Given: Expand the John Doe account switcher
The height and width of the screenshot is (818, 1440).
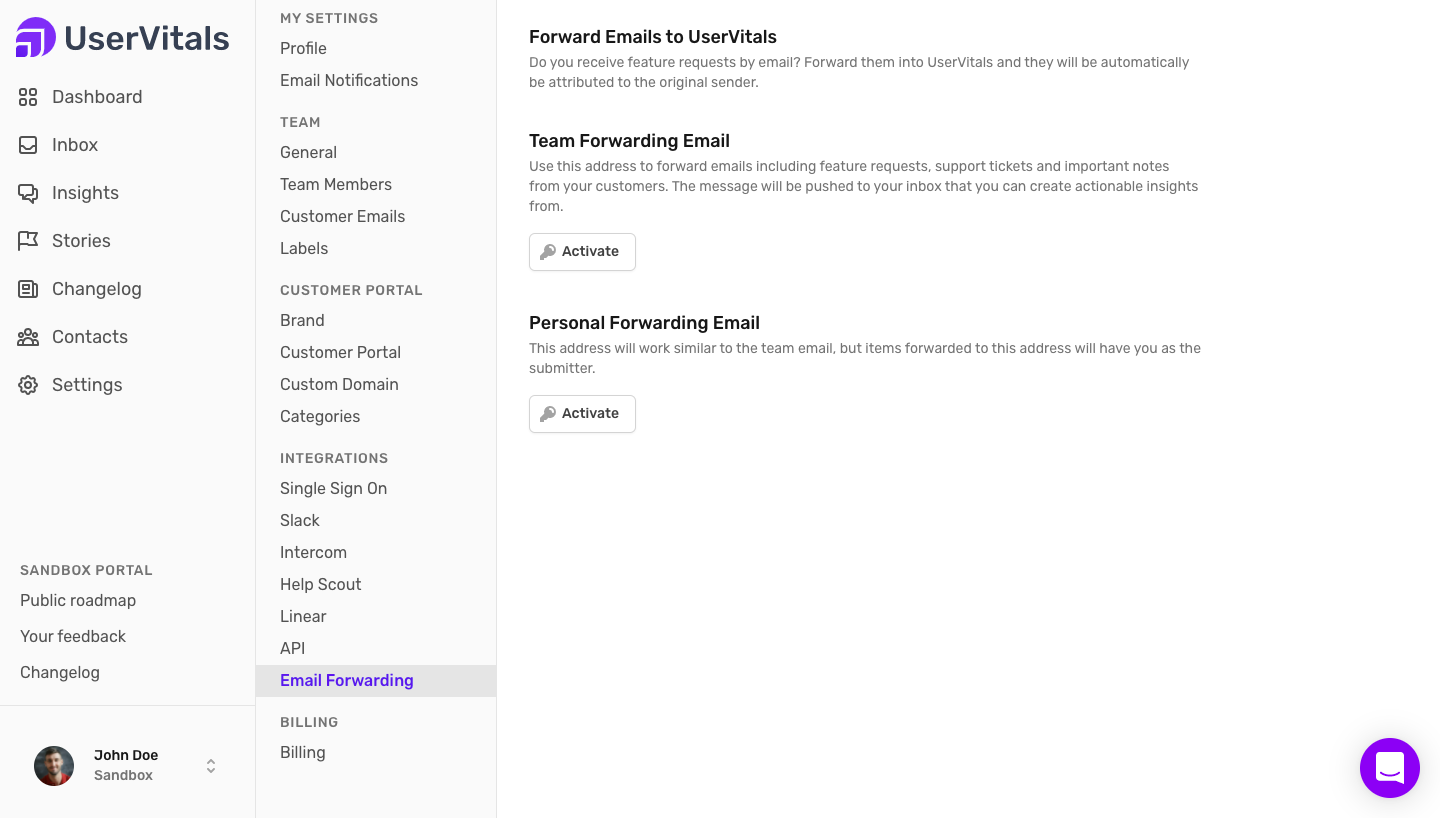Looking at the screenshot, I should click(x=211, y=766).
